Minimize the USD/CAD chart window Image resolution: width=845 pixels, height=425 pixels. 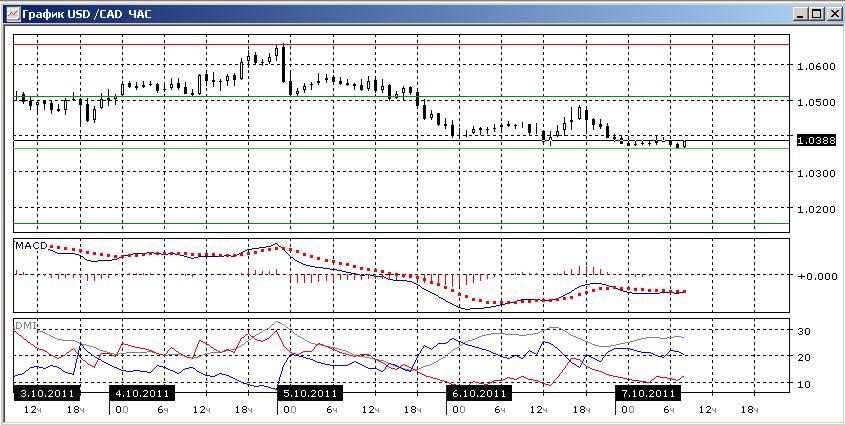tap(802, 14)
